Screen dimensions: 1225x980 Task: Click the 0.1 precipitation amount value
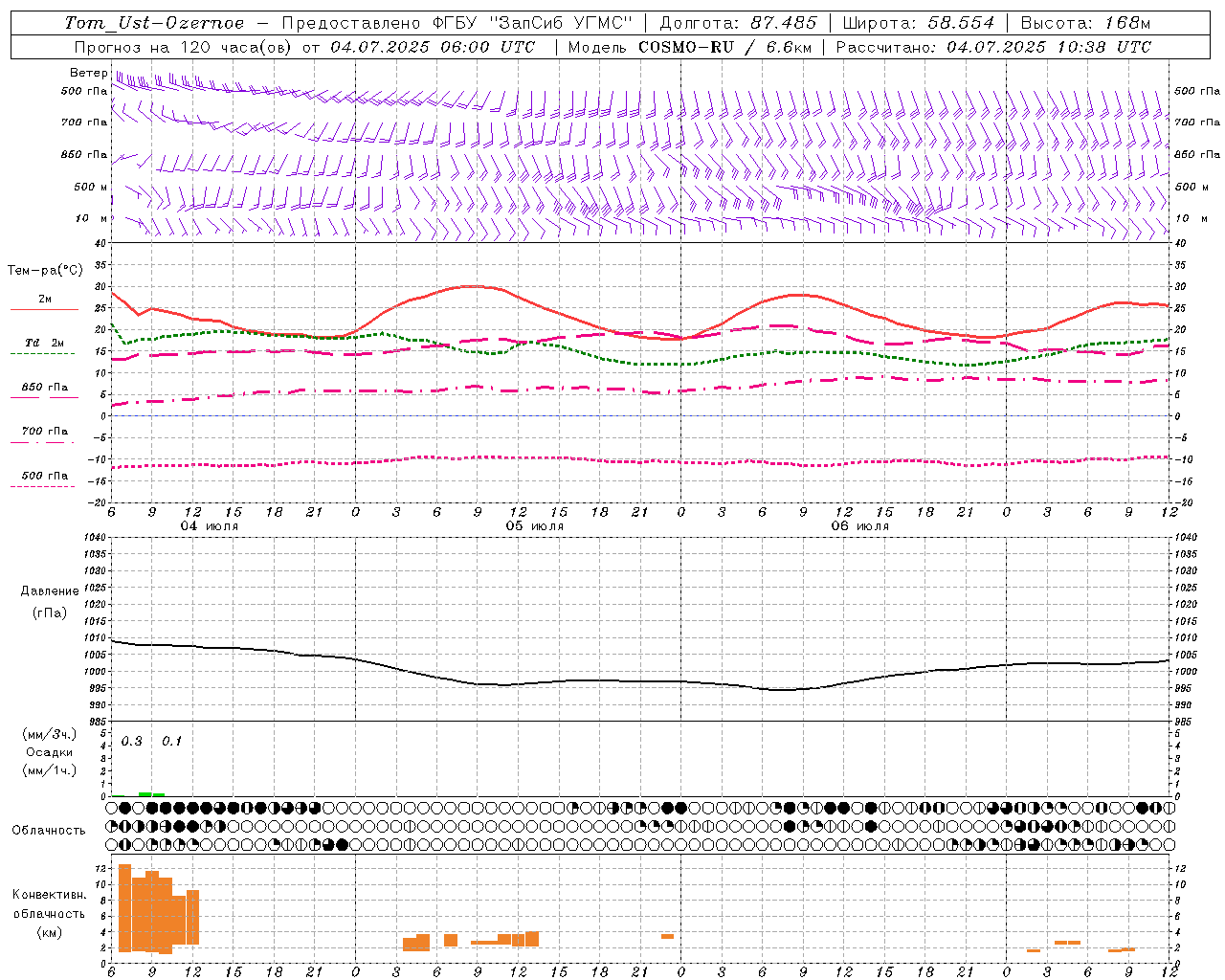171,742
